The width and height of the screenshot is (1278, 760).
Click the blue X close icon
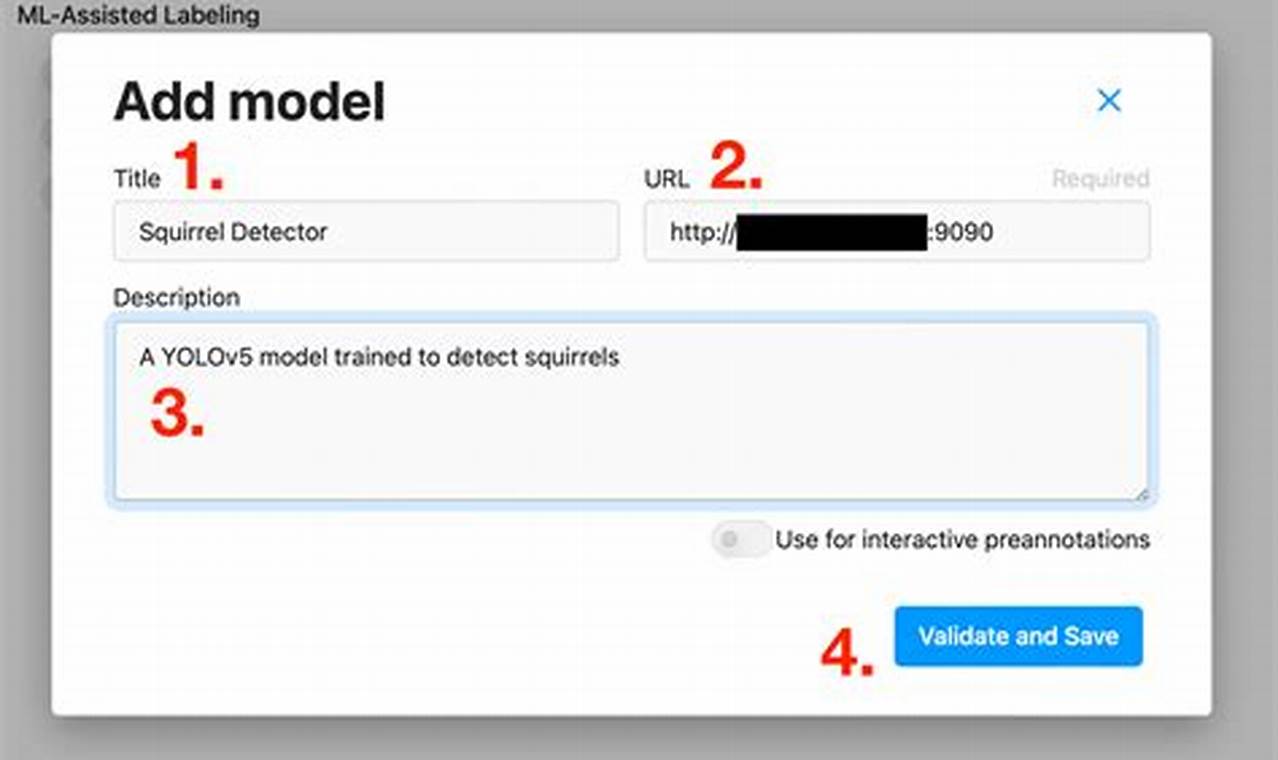coord(1108,100)
